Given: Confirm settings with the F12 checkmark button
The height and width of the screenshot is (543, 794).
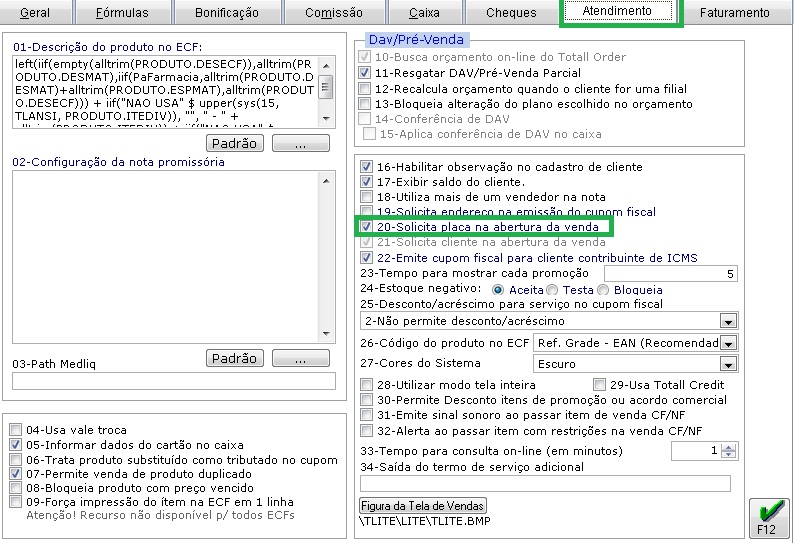Looking at the screenshot, I should pyautogui.click(x=769, y=518).
